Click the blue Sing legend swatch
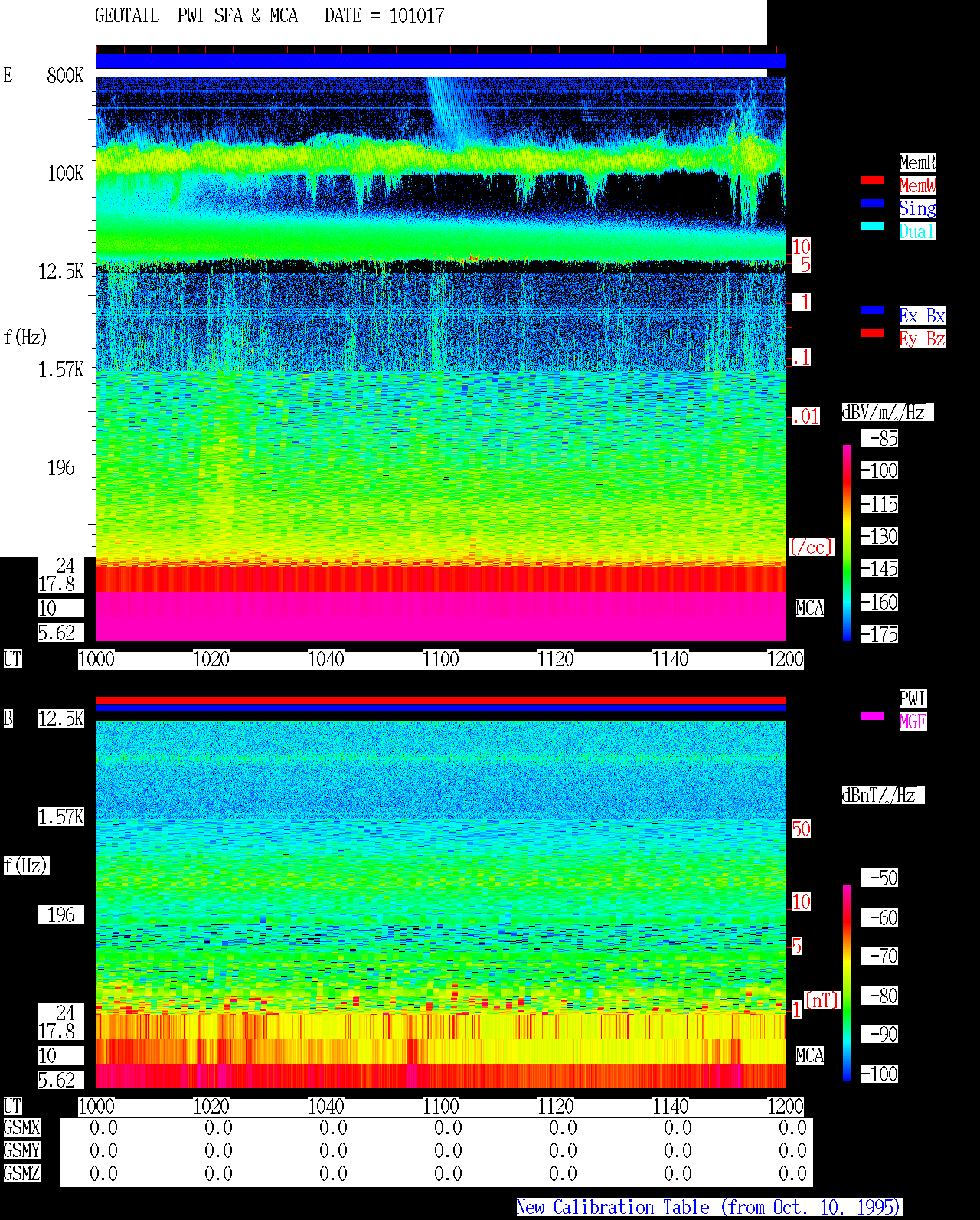This screenshot has height=1220, width=980. (x=873, y=203)
